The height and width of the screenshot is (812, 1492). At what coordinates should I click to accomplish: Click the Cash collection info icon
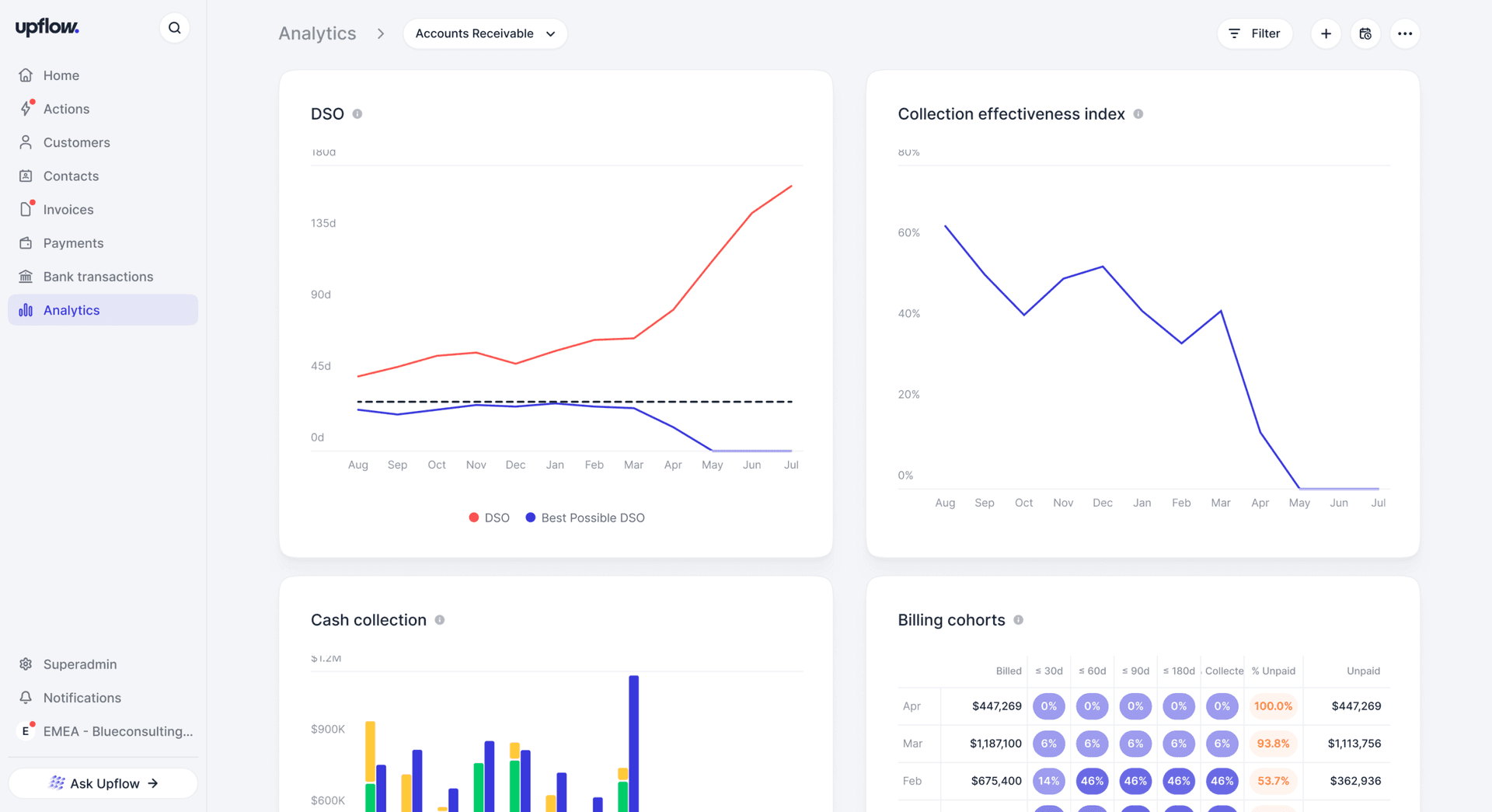[x=440, y=620]
